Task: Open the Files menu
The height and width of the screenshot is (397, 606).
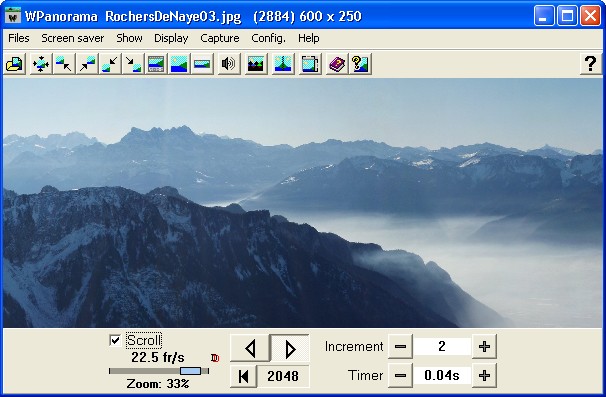Action: pos(19,38)
